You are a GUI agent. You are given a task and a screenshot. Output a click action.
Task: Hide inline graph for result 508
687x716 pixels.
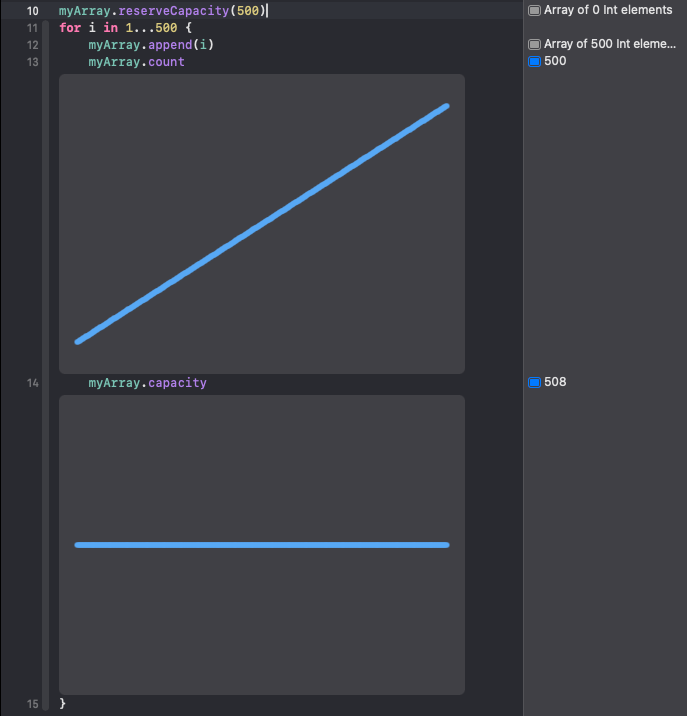pos(534,382)
